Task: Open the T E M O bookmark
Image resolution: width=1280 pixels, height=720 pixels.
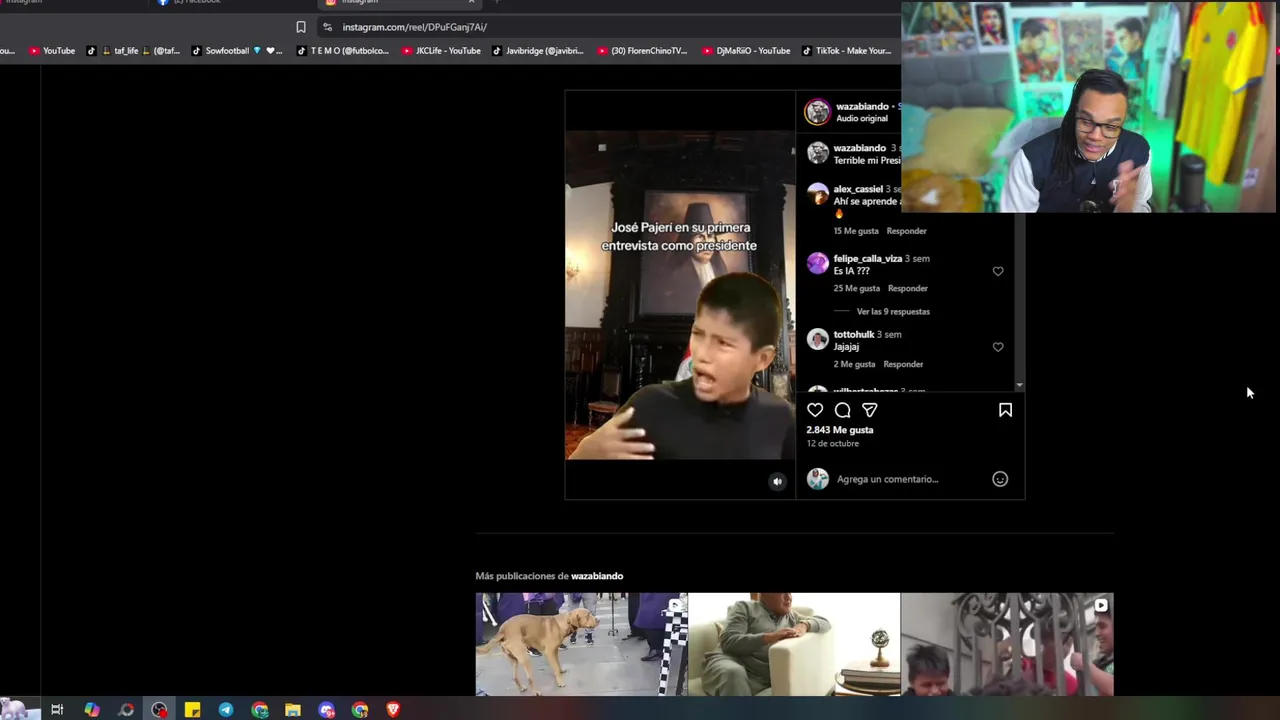Action: (343, 51)
